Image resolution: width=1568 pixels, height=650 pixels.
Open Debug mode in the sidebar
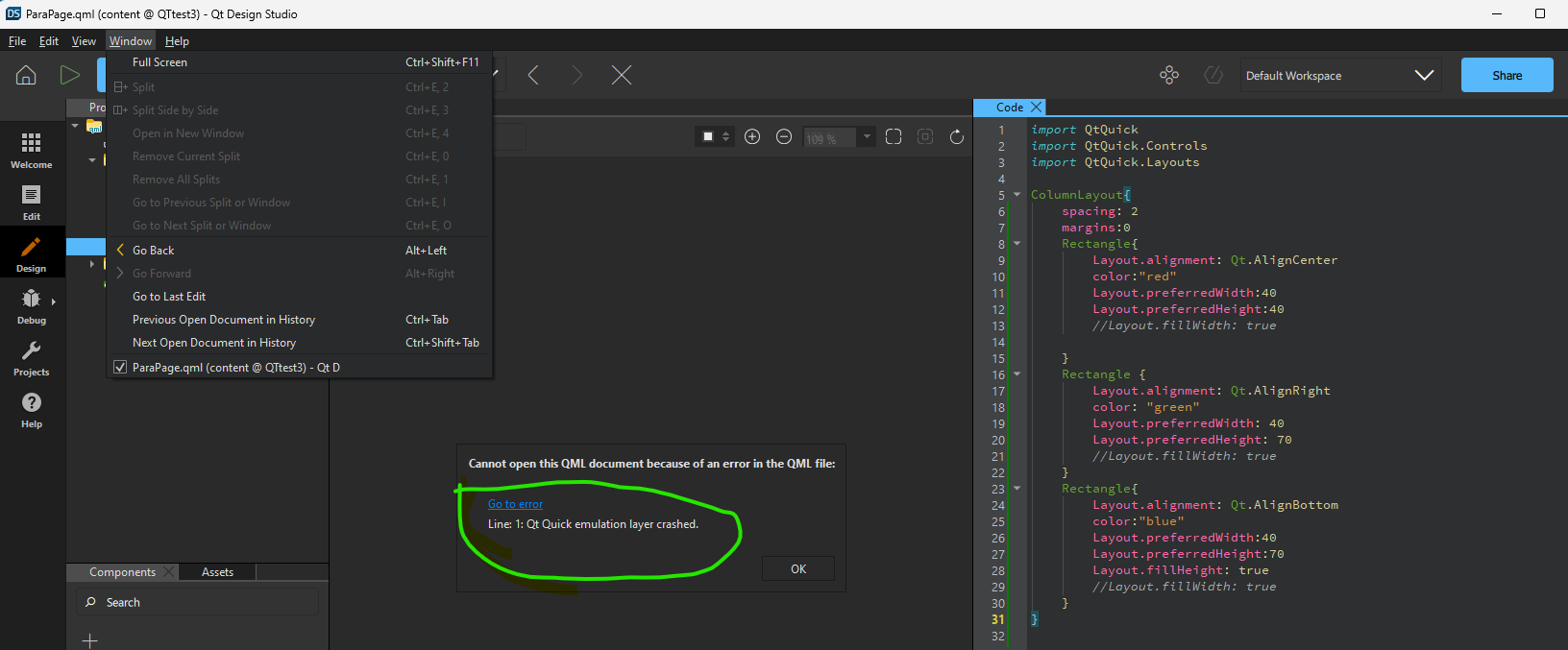coord(32,304)
